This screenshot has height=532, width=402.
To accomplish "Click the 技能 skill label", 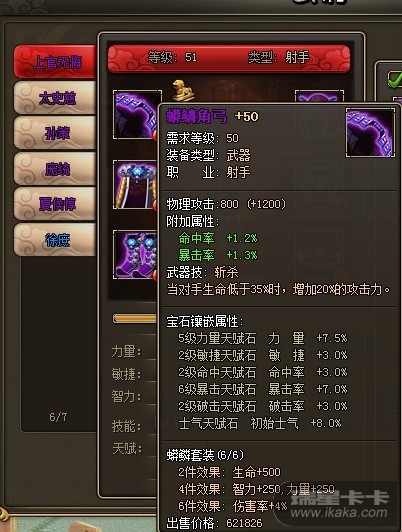I will 126,426.
